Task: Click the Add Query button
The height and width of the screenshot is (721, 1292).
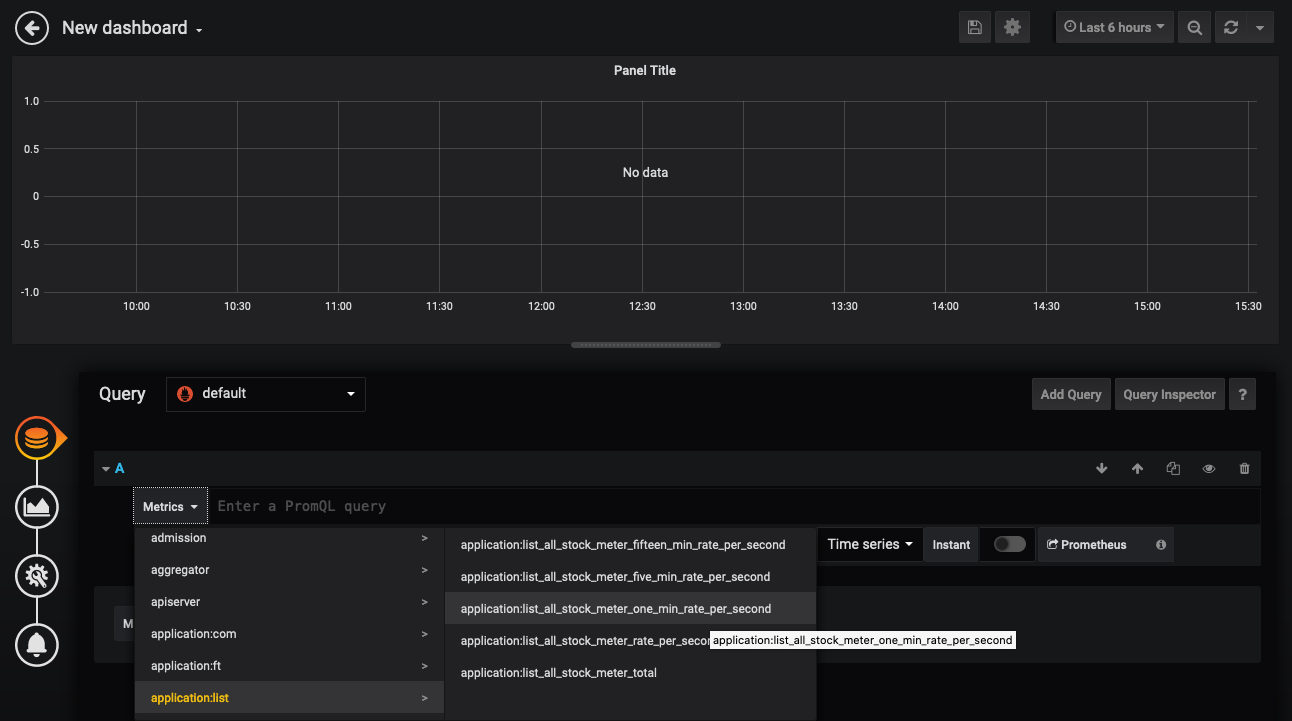Action: [x=1071, y=394]
